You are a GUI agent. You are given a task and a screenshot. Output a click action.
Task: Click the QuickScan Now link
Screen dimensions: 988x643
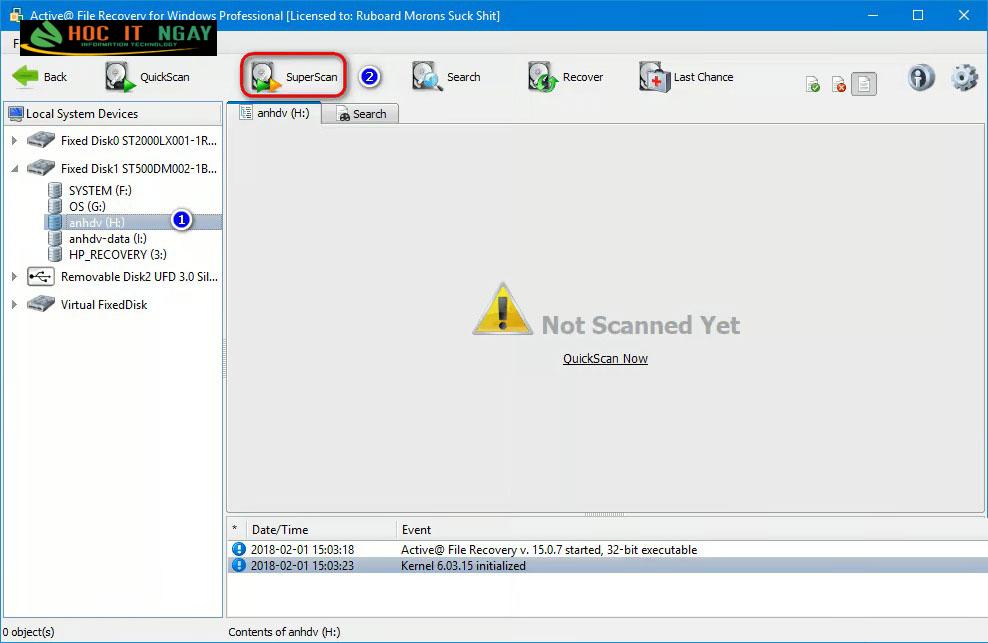tap(605, 359)
